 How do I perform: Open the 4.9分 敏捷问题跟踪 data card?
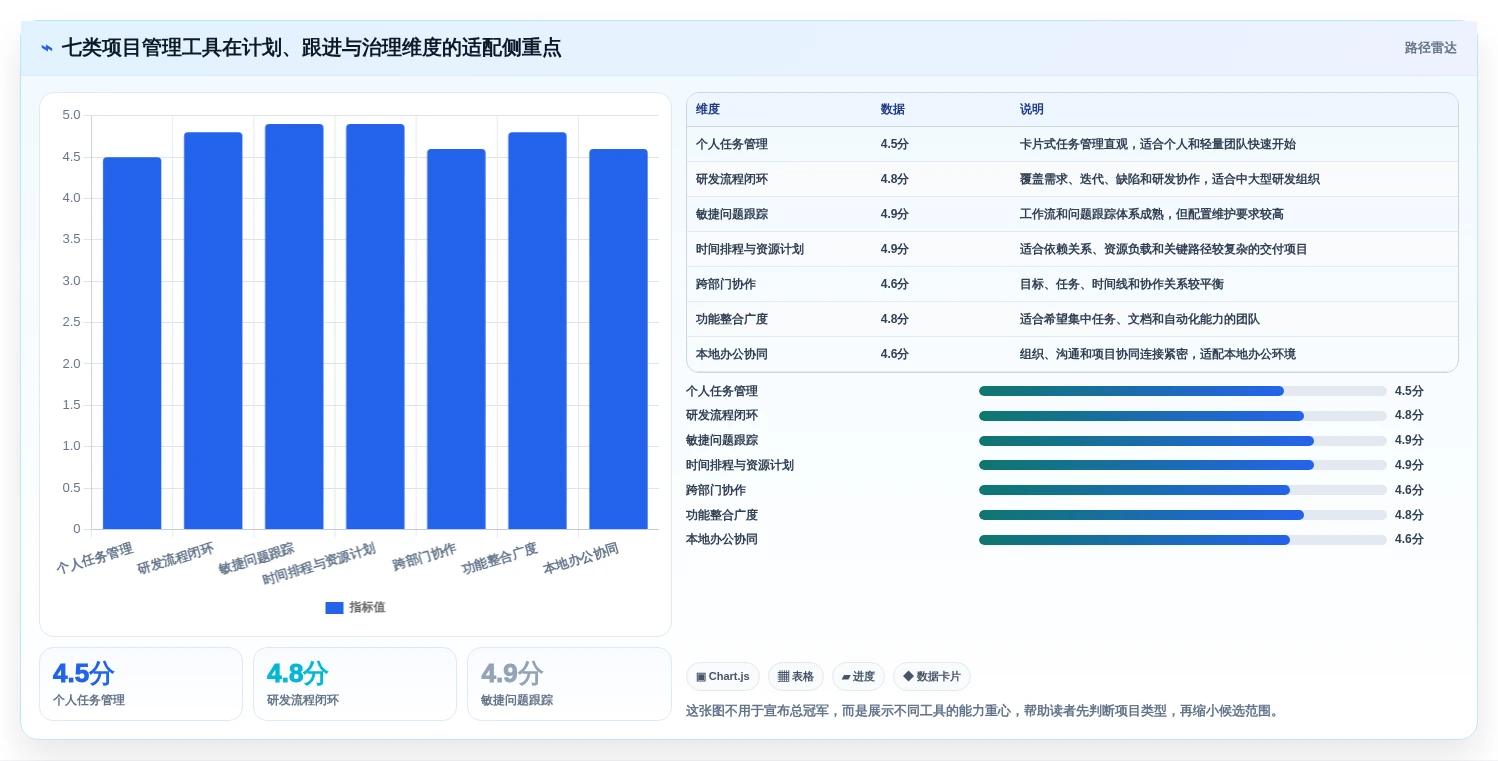569,684
